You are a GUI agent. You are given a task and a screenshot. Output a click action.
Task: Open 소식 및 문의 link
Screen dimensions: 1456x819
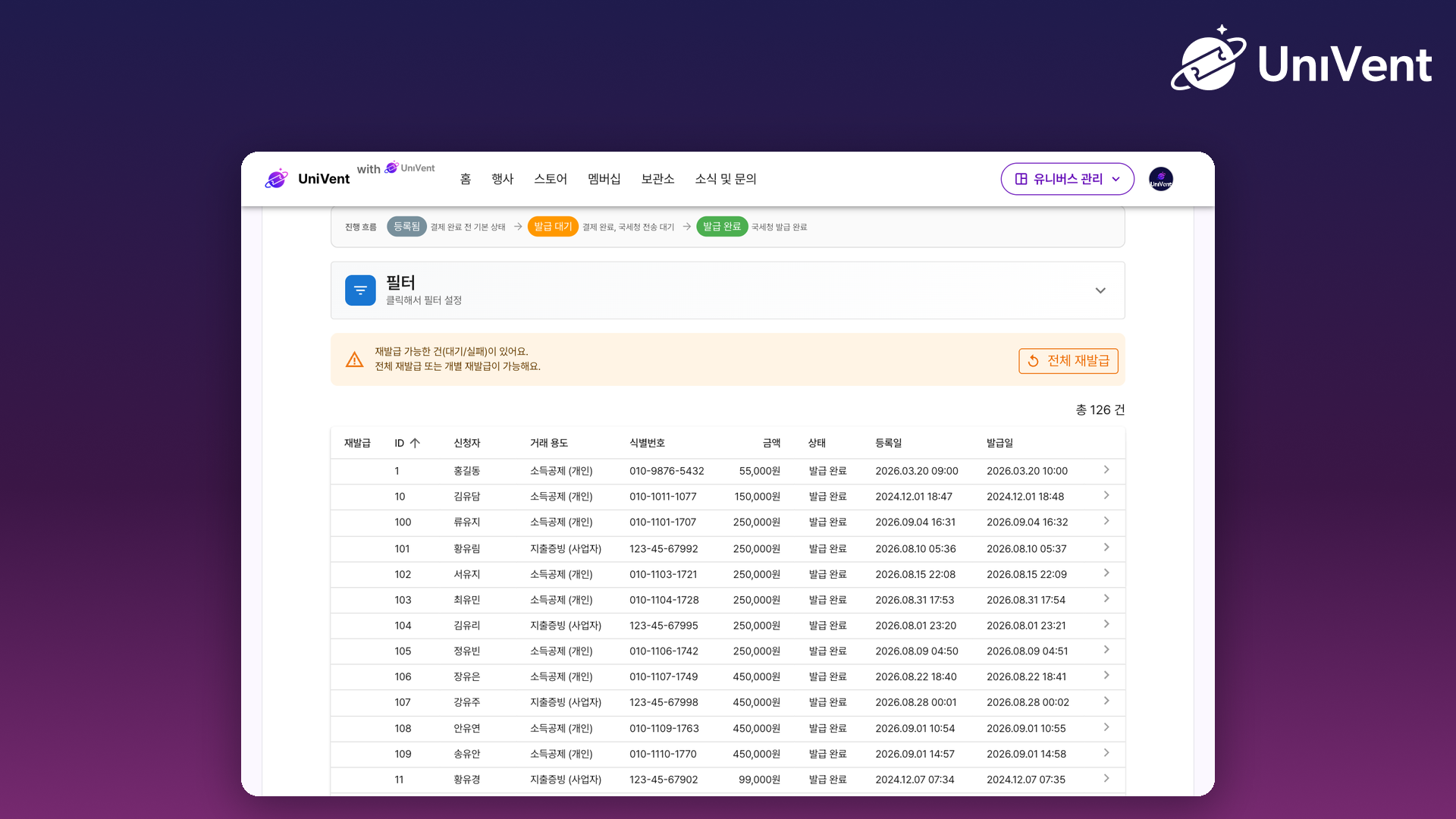(x=726, y=179)
